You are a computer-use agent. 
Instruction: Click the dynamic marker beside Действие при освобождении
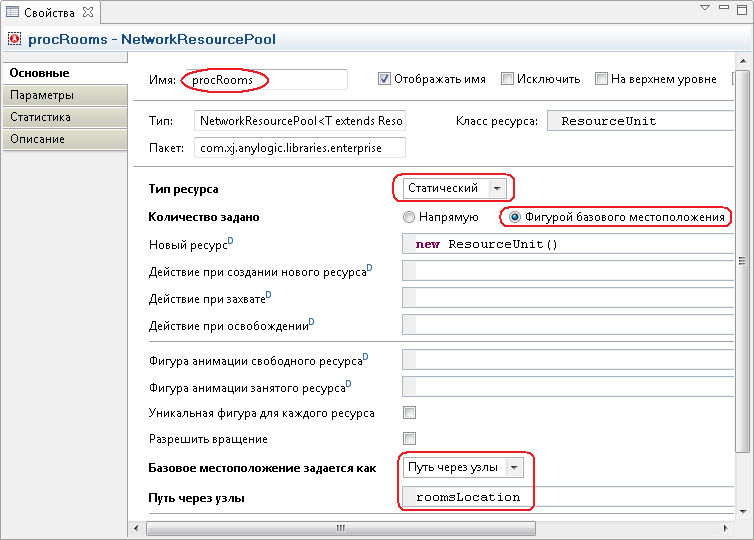pyautogui.click(x=312, y=321)
